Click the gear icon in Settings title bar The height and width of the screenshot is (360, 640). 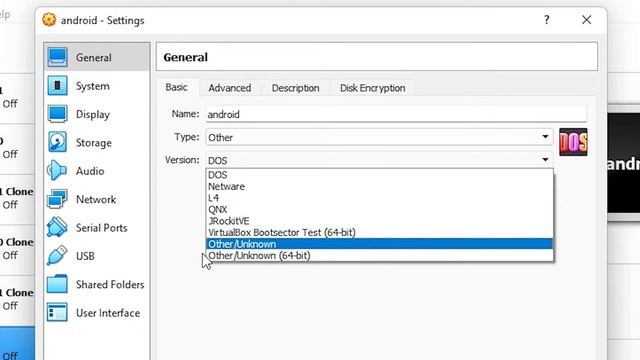[49, 20]
